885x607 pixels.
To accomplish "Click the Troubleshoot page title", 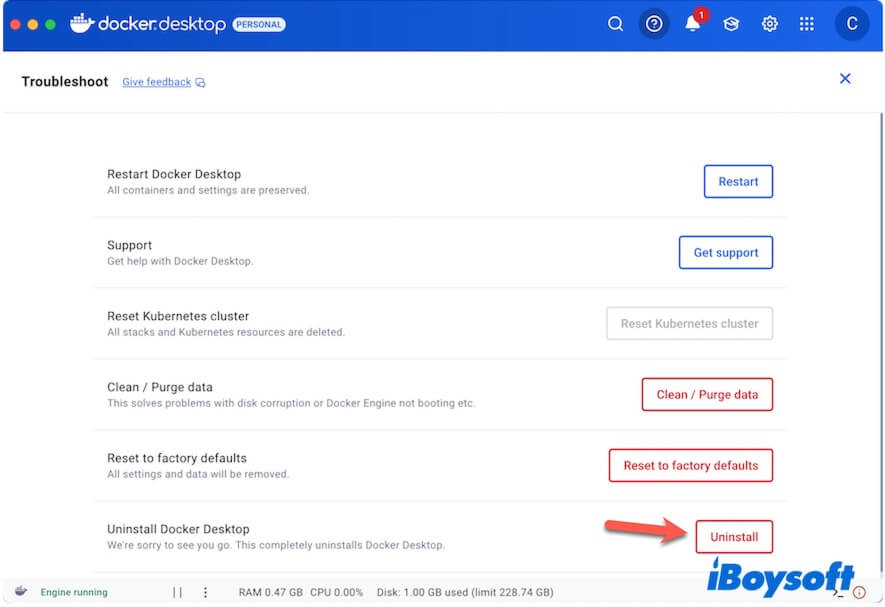I will click(x=65, y=81).
